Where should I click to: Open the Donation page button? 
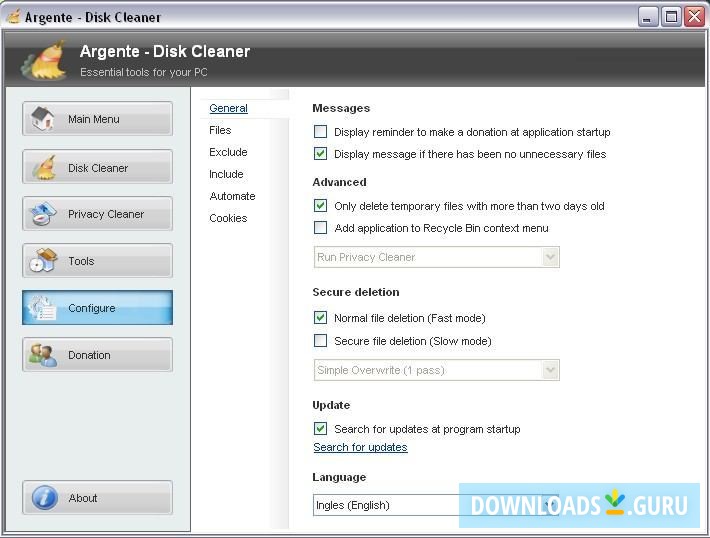coord(97,355)
